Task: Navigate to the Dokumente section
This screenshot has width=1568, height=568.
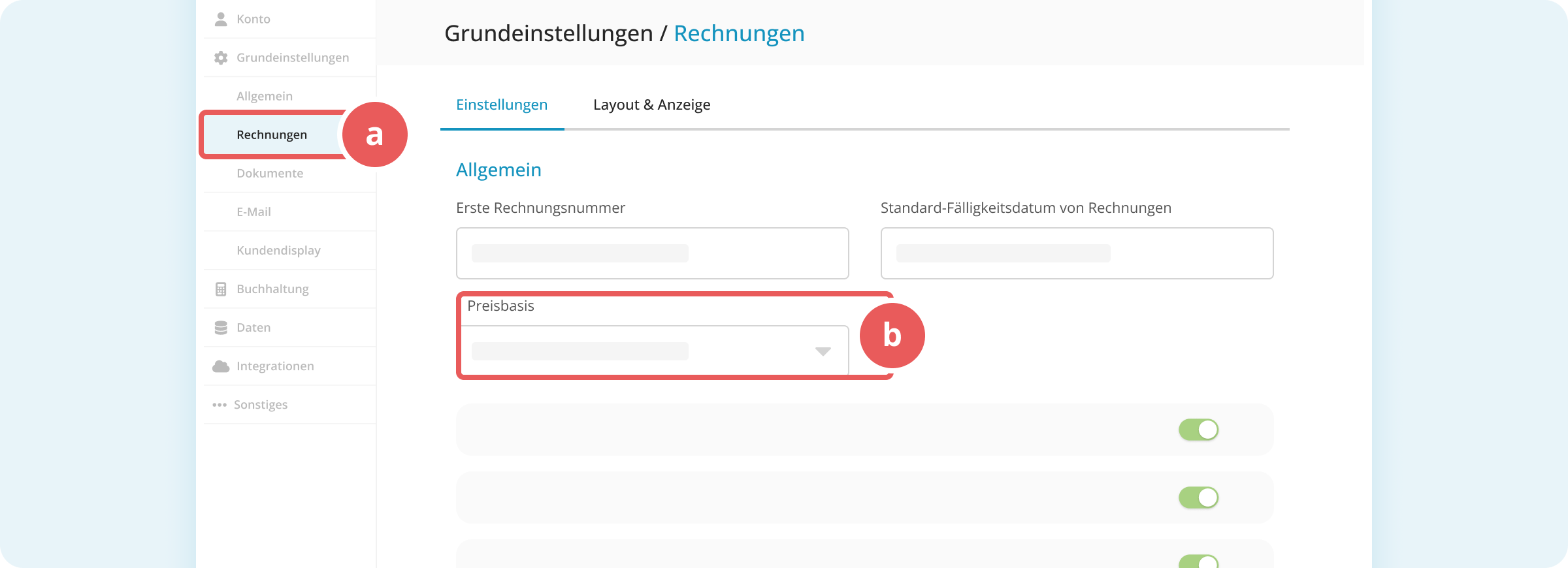Action: tap(270, 172)
